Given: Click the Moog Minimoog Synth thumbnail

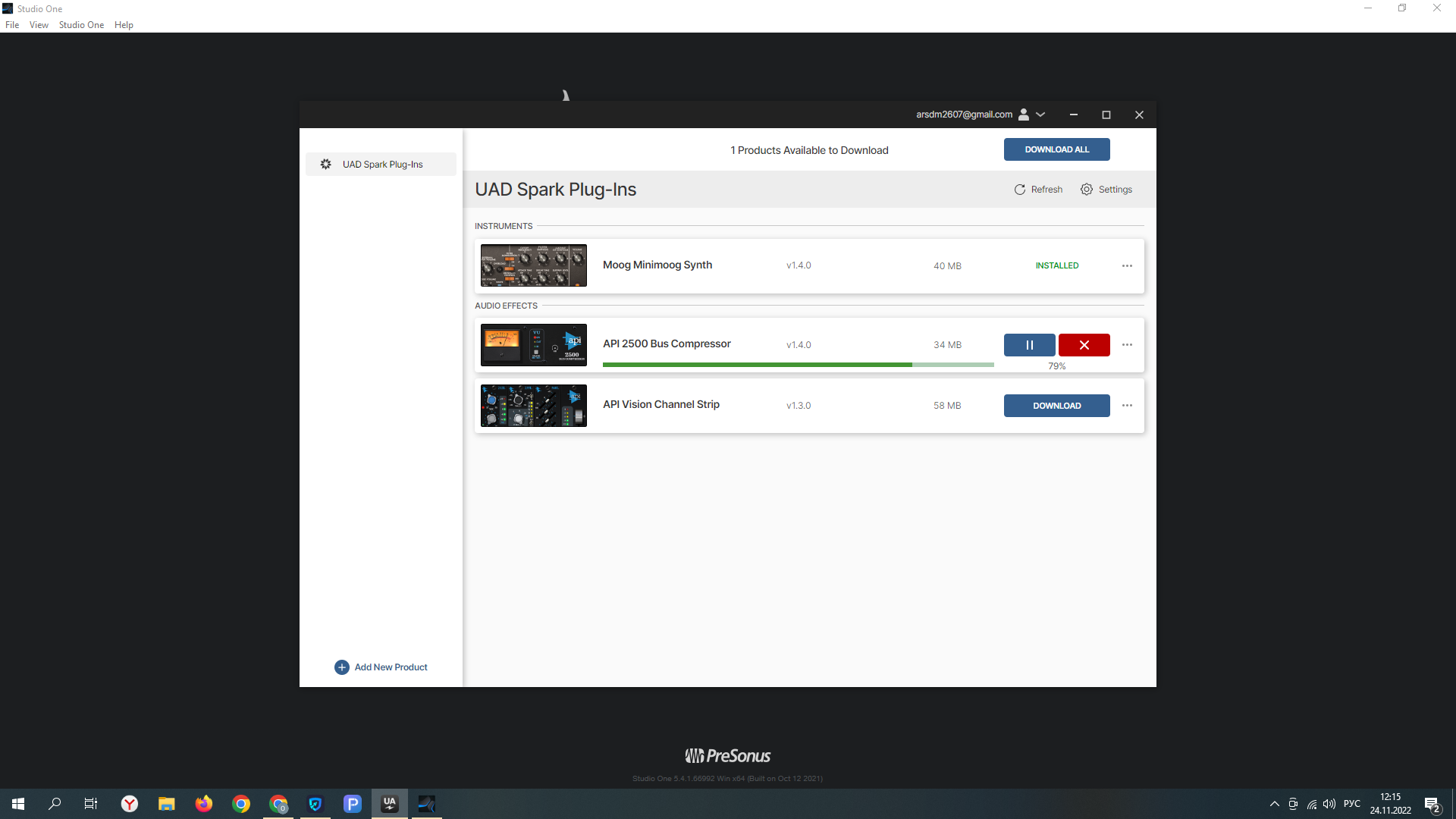Looking at the screenshot, I should pyautogui.click(x=533, y=265).
